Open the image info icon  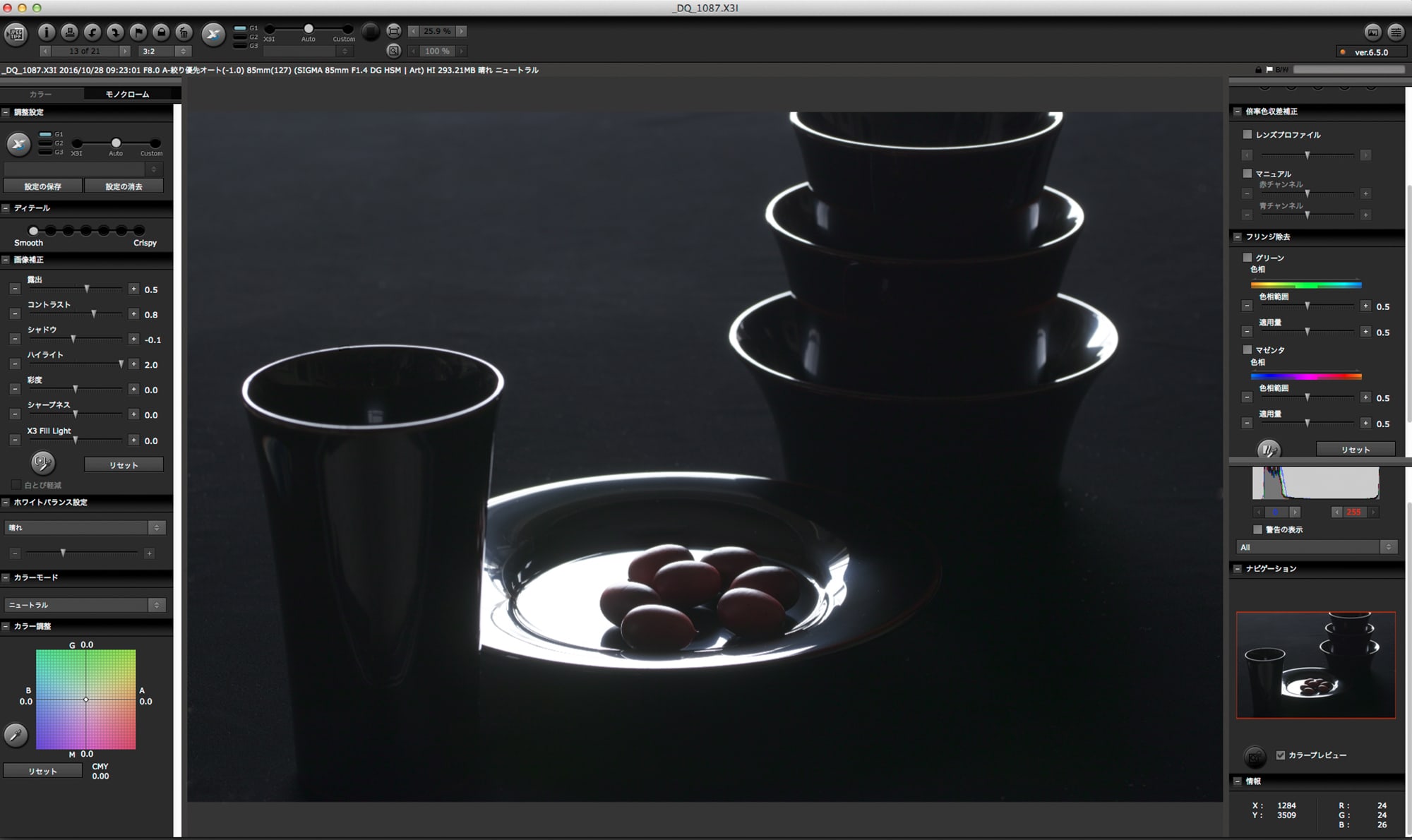coord(47,32)
